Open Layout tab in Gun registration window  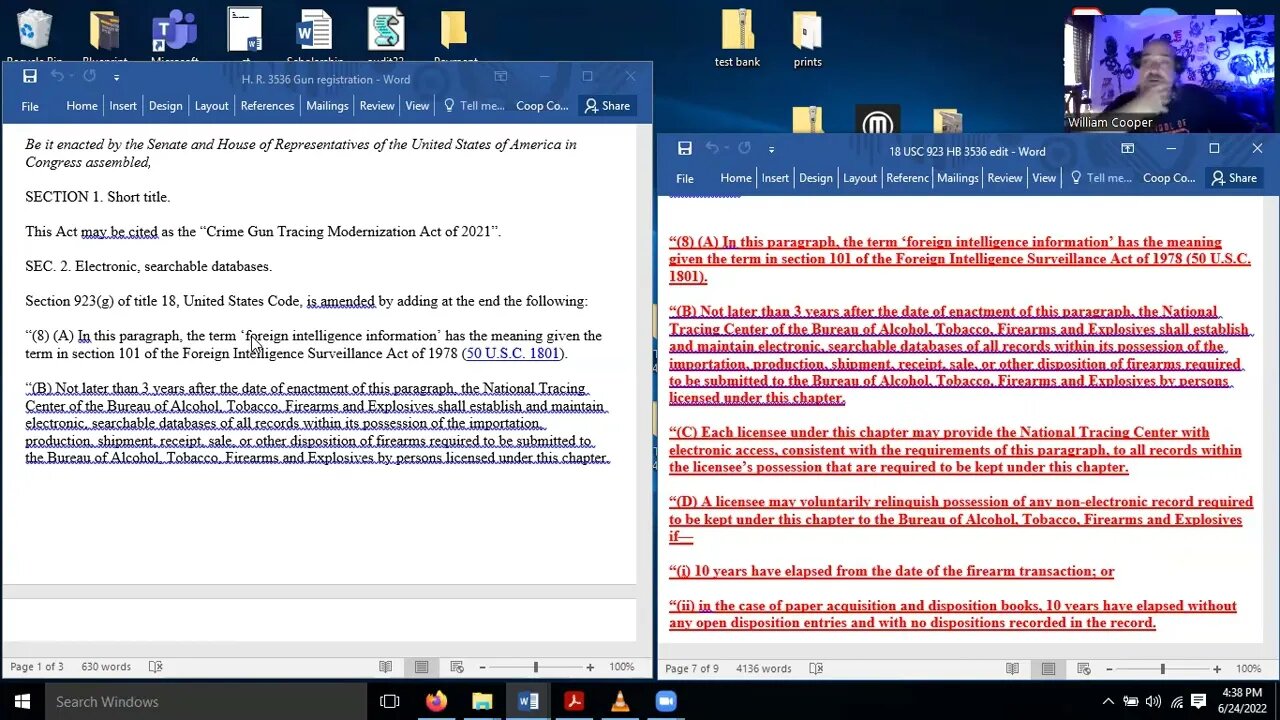point(211,106)
